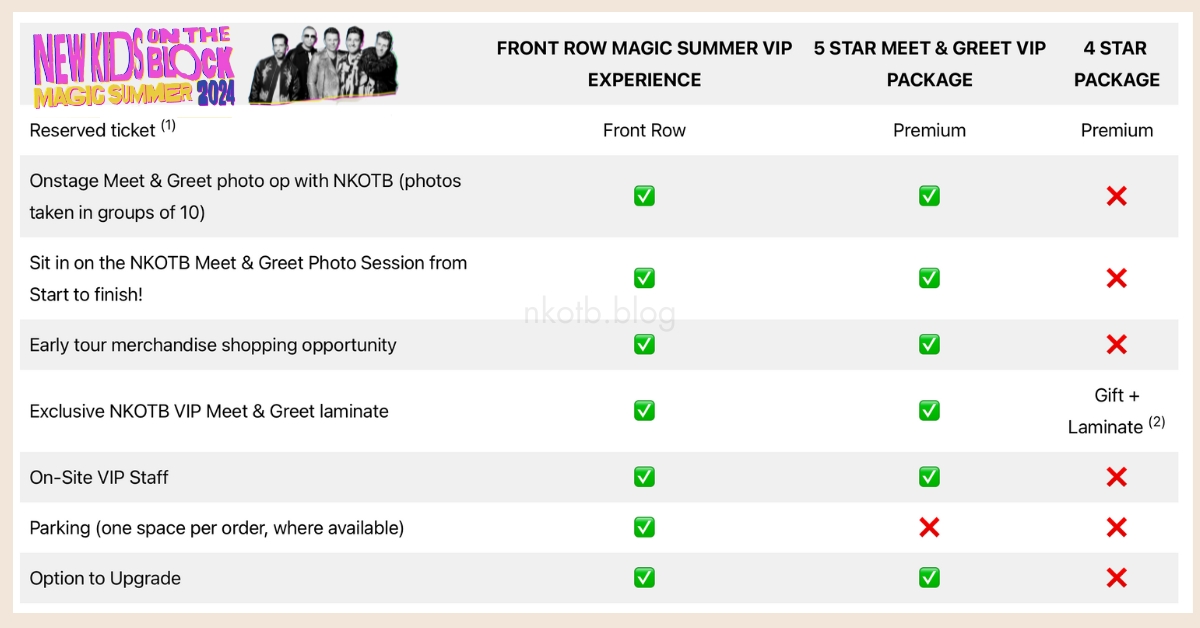Click the nkotb.blog watermark text
The image size is (1200, 628).
(600, 314)
